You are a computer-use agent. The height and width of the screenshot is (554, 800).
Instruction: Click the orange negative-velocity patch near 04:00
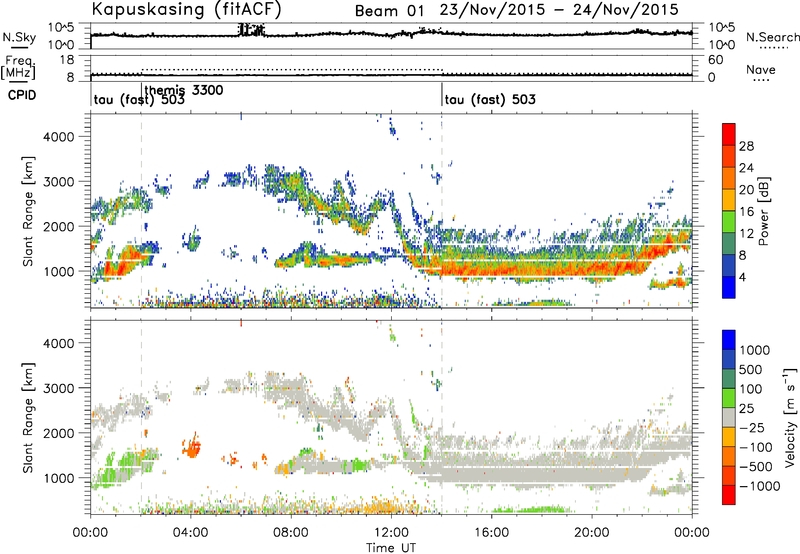[192, 447]
